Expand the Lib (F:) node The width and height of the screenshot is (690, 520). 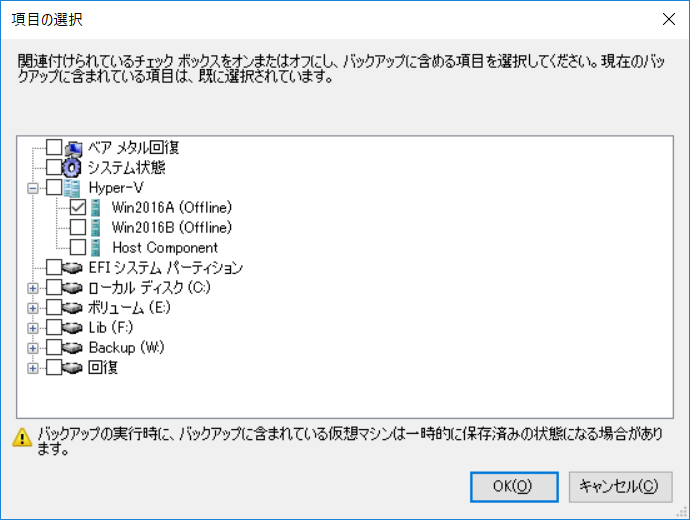[33, 328]
